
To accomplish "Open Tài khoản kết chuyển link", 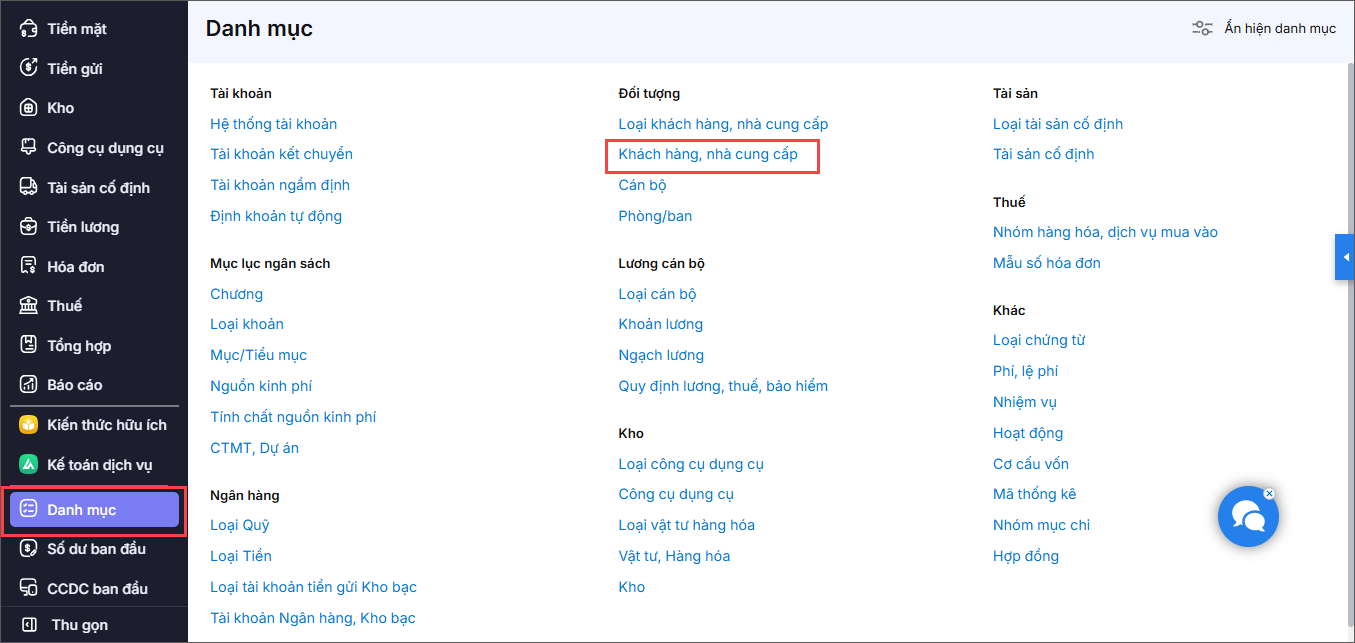I will [281, 154].
